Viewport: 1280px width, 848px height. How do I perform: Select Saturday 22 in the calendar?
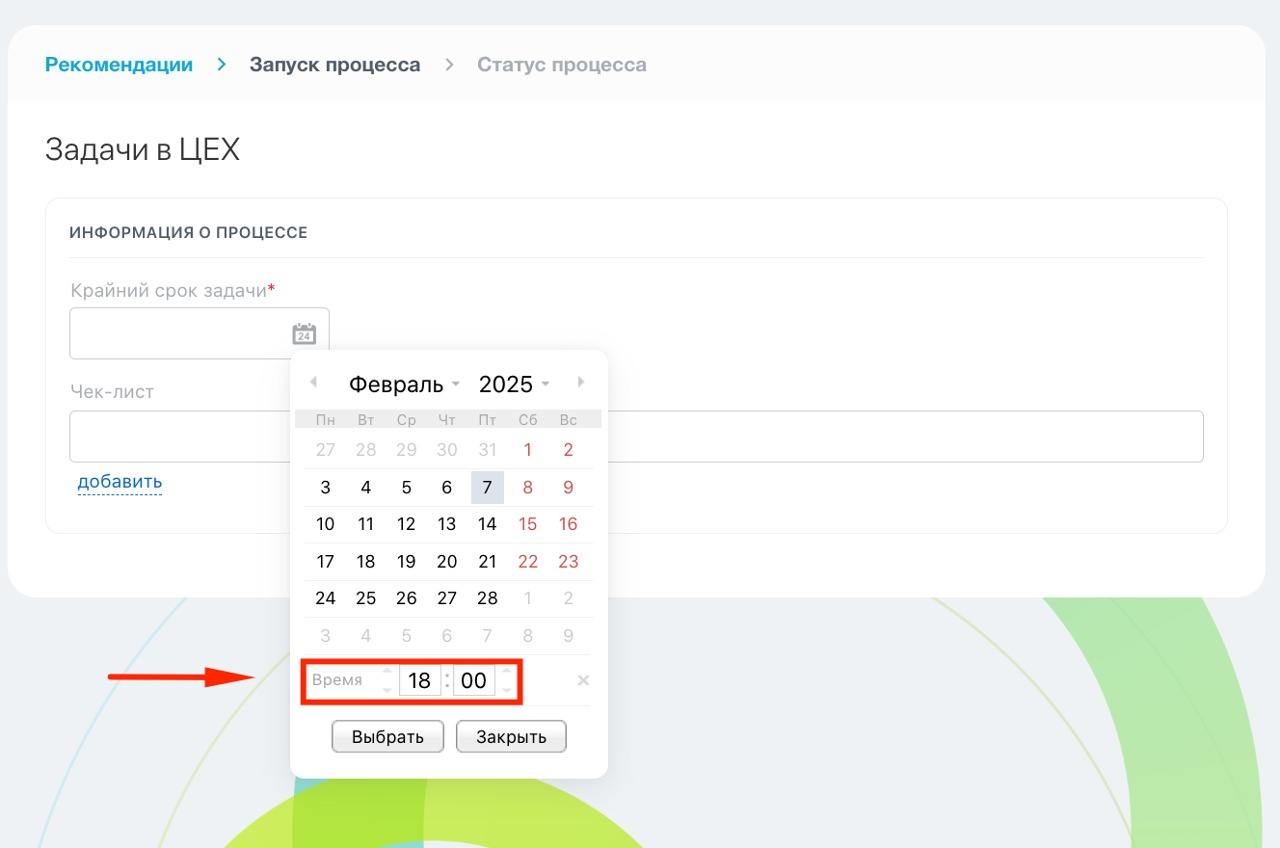click(528, 561)
